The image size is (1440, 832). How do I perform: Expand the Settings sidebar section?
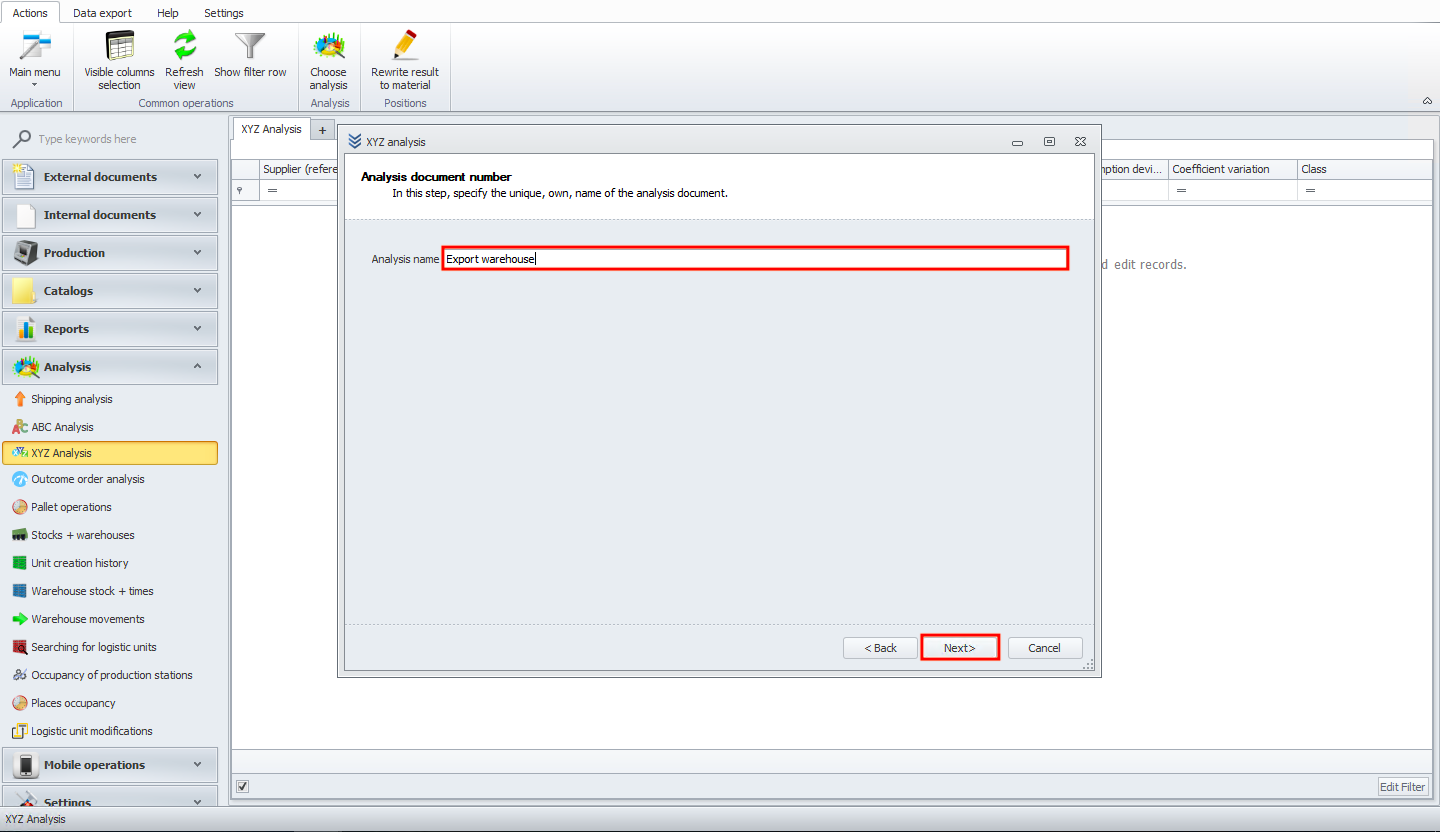pyautogui.click(x=110, y=796)
